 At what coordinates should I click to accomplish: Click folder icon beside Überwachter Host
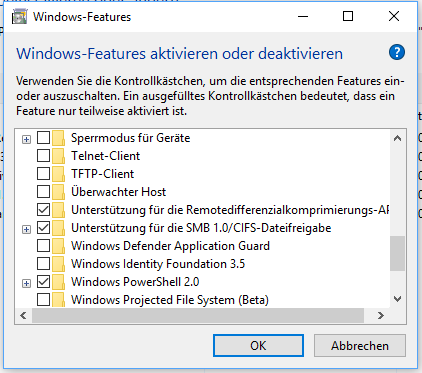[58, 192]
